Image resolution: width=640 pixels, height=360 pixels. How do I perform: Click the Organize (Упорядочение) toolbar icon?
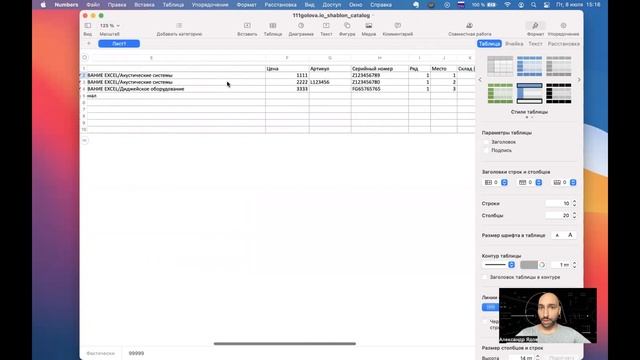563,26
